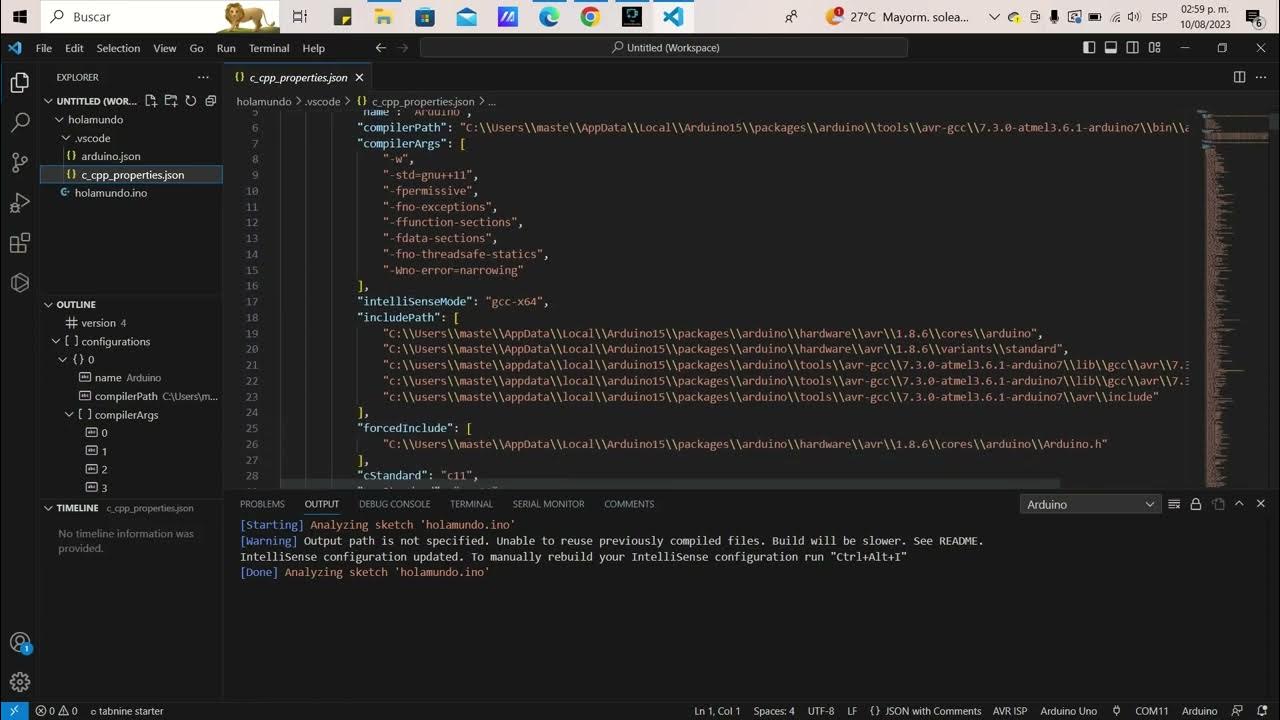Open the File menu
1280x720 pixels.
point(44,48)
